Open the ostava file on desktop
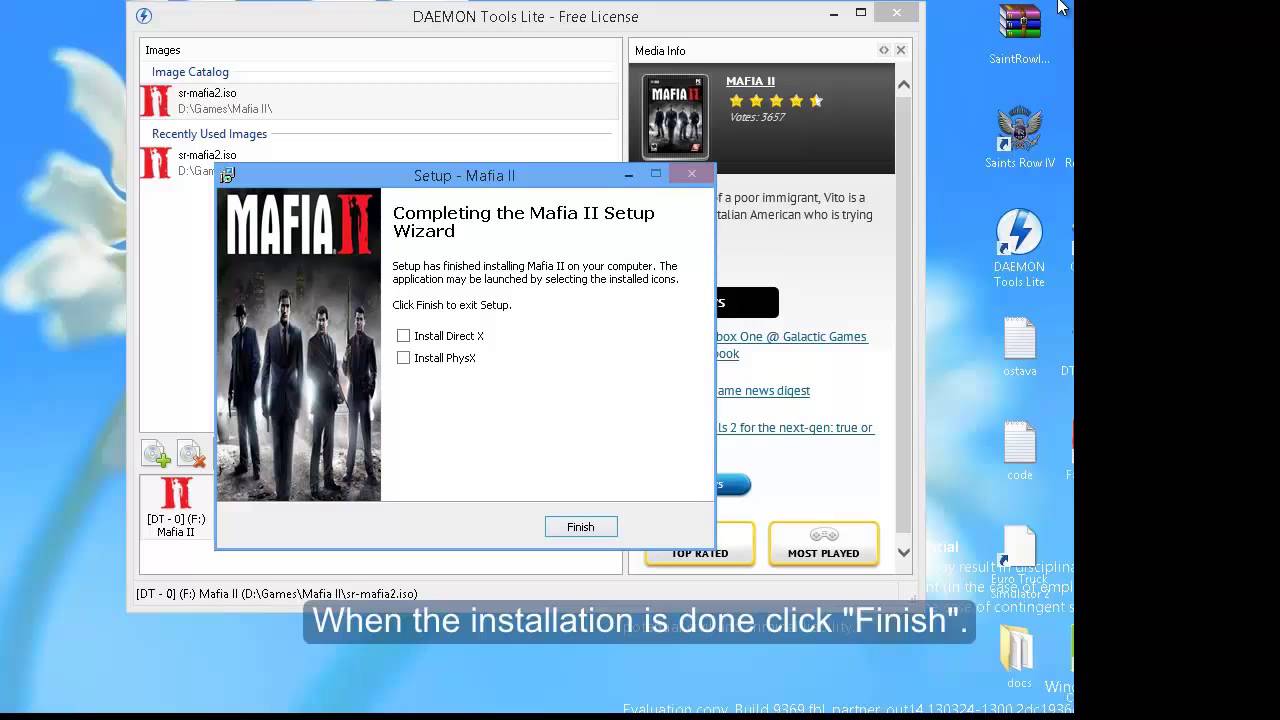 (1020, 347)
